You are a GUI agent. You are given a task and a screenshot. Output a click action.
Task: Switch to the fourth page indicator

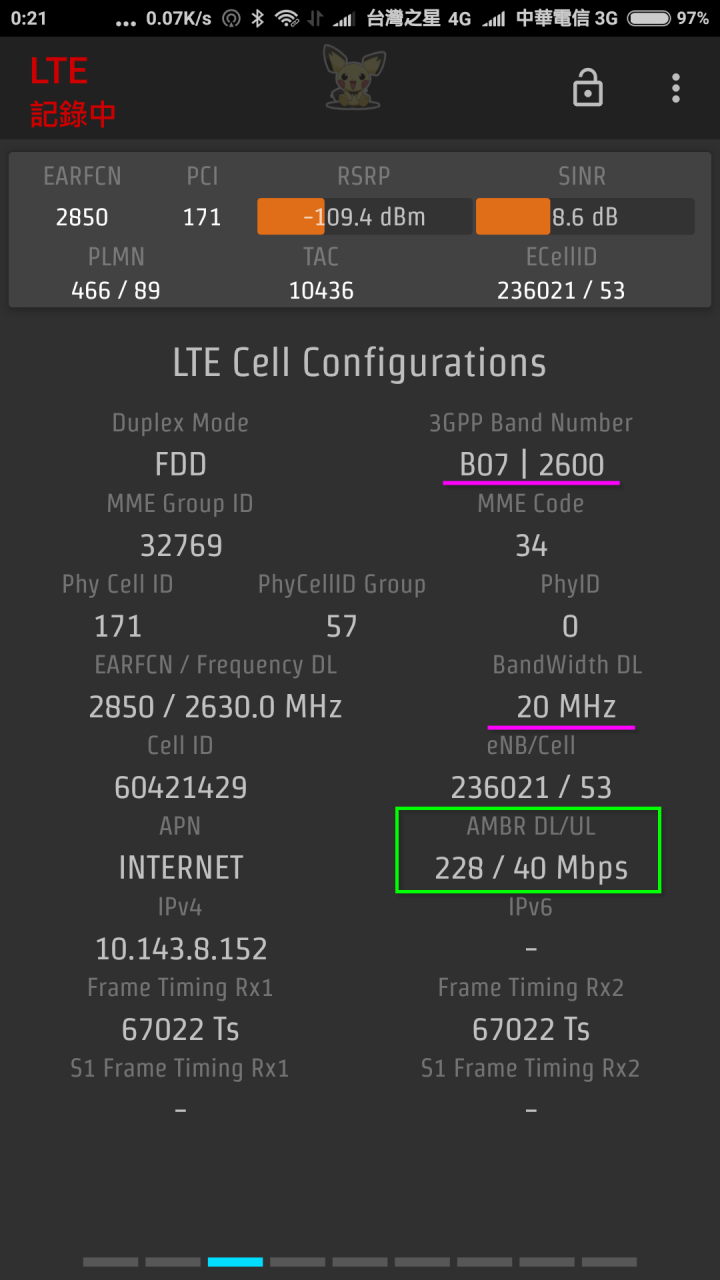point(297,1262)
